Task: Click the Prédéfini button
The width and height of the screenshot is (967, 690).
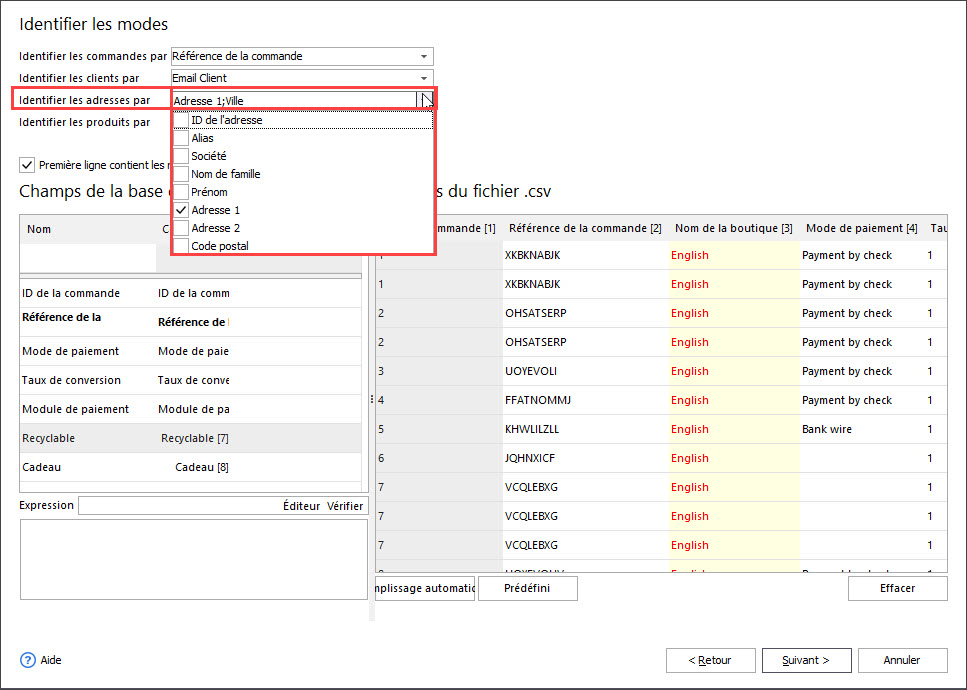Action: 527,588
